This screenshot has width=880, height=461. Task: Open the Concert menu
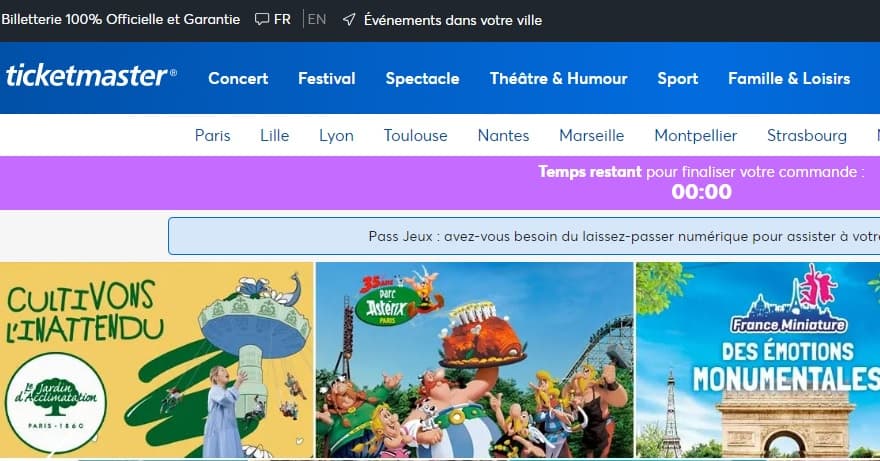pos(238,78)
